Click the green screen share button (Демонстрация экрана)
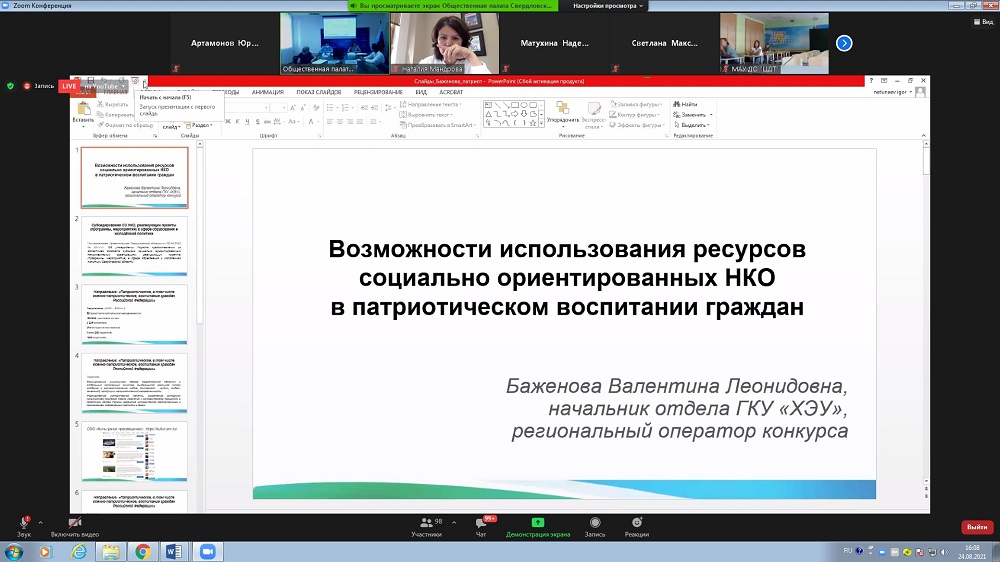The height and width of the screenshot is (562, 1000). point(538,526)
